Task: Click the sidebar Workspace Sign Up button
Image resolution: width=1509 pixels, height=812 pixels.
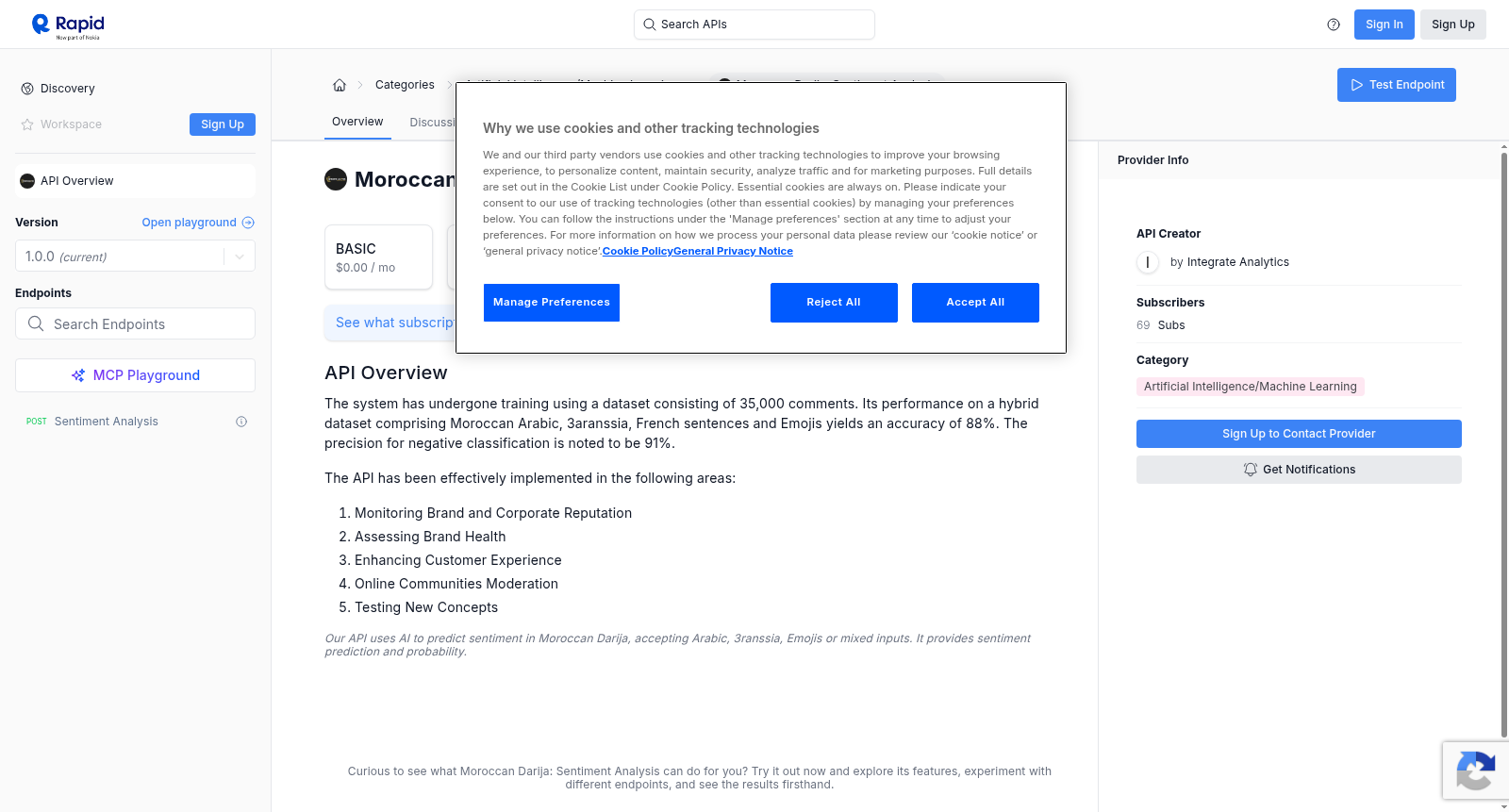Action: (x=223, y=124)
